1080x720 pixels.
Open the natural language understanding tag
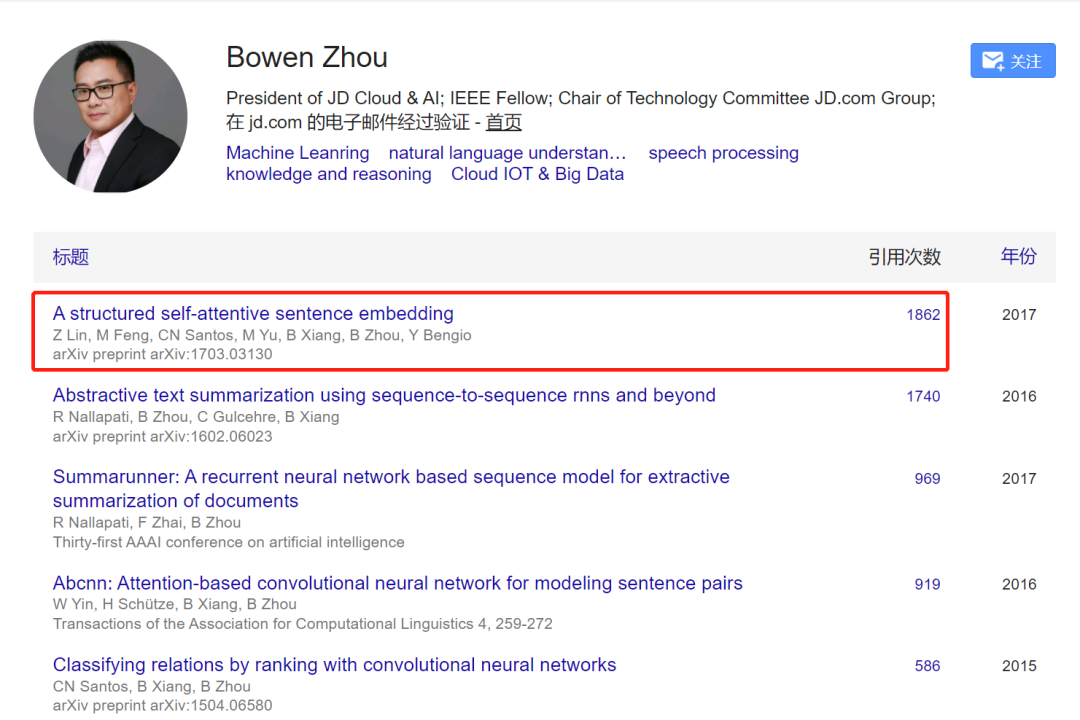507,153
